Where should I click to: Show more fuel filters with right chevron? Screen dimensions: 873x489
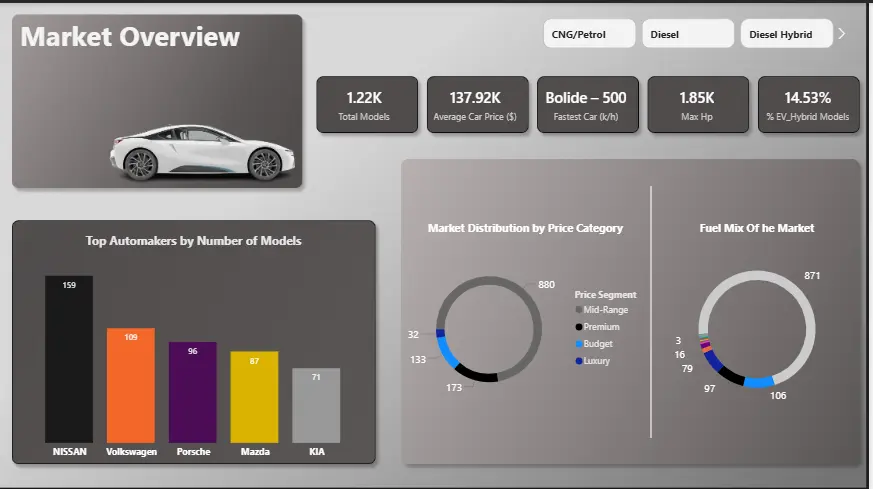[x=842, y=34]
